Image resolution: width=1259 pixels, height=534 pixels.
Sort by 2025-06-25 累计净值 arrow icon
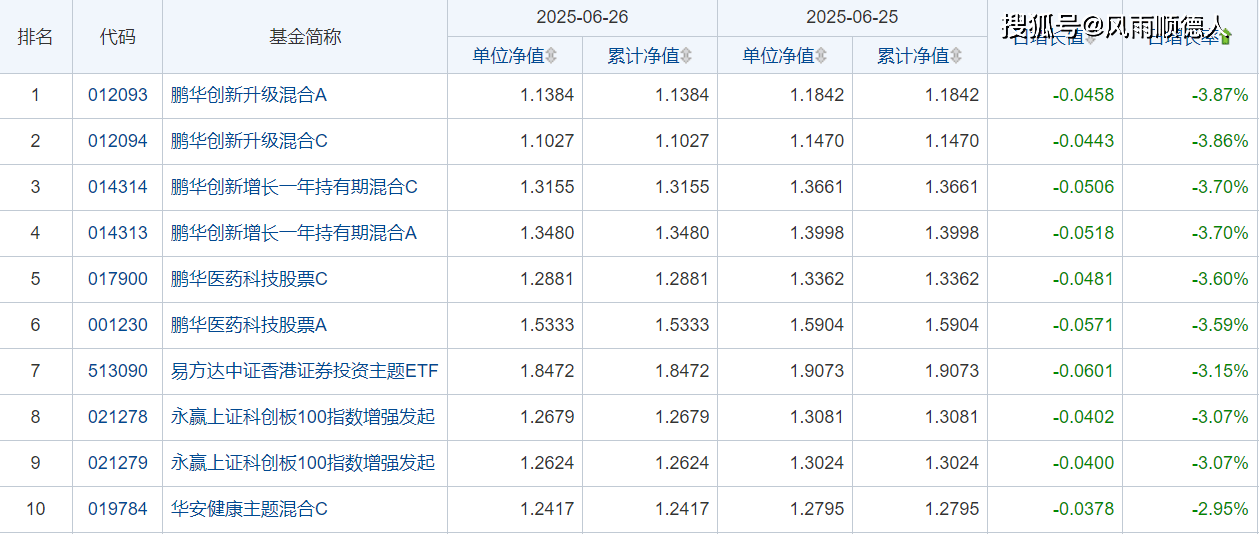(956, 56)
